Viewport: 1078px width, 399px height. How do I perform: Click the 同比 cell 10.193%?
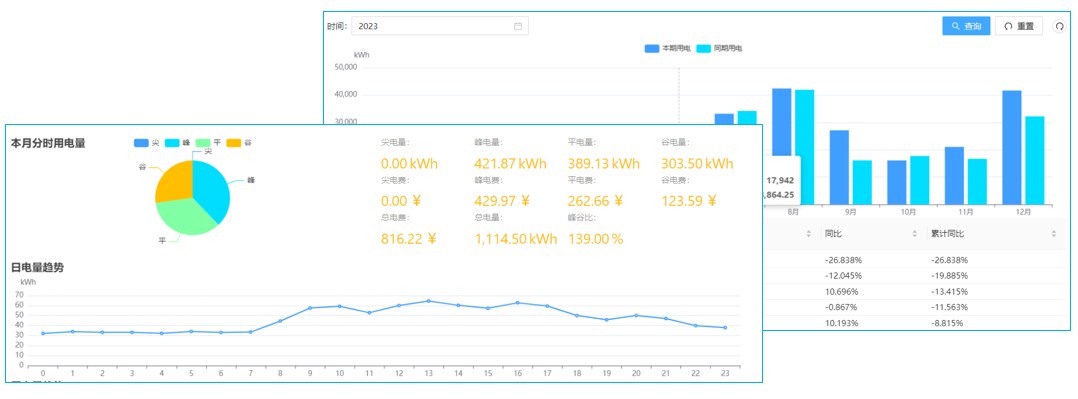click(x=842, y=323)
